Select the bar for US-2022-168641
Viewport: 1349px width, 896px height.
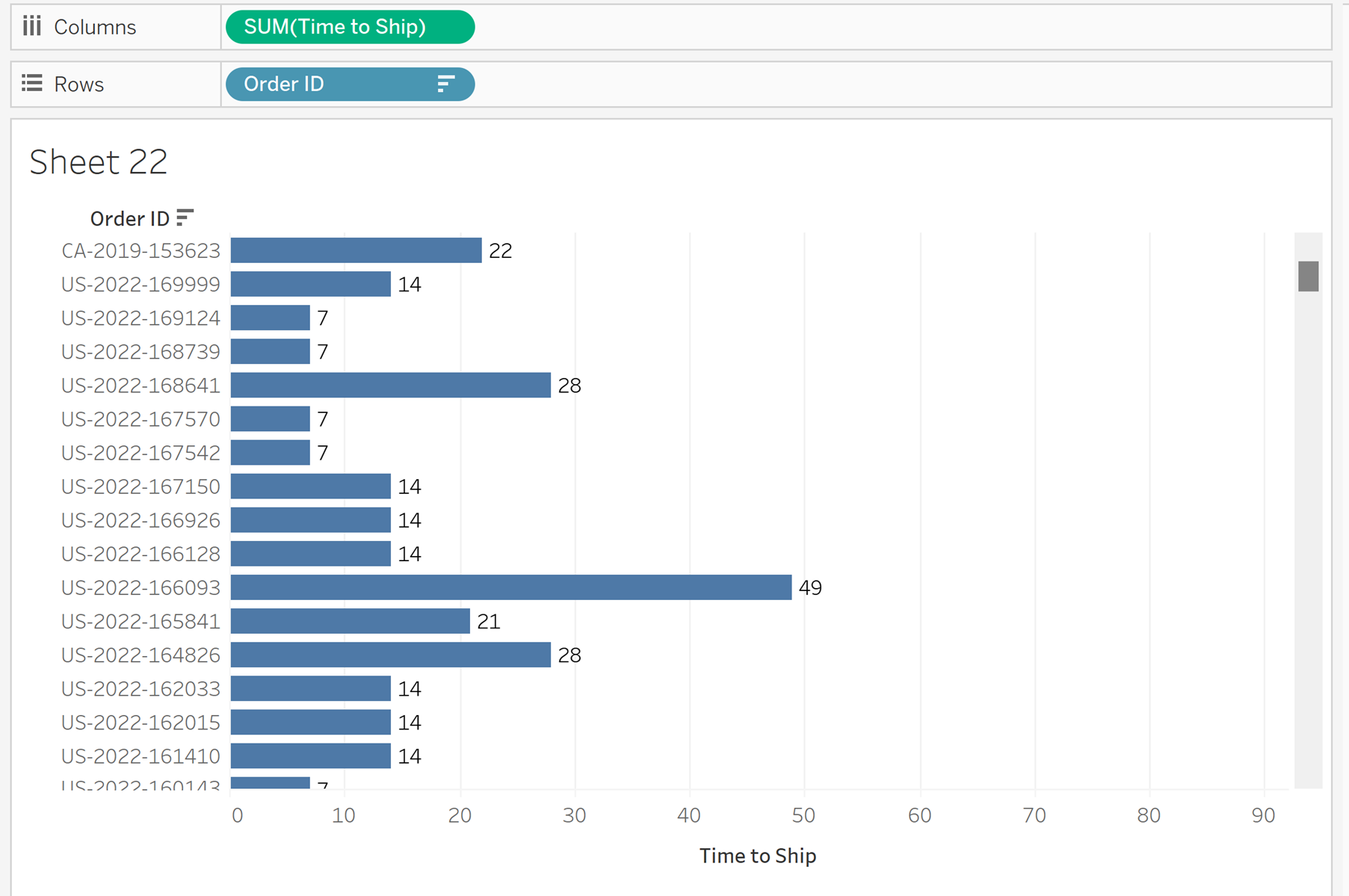[389, 385]
